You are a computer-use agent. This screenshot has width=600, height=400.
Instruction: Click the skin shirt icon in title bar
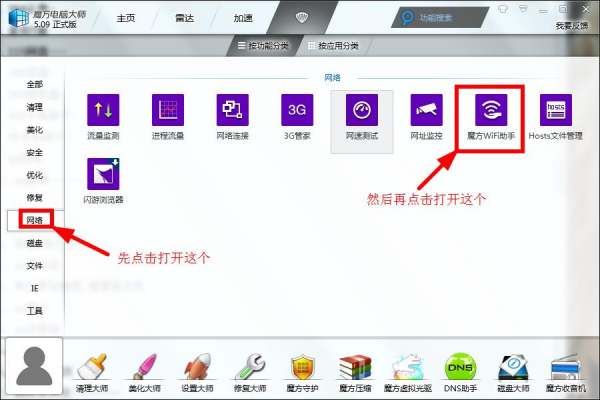(503, 8)
